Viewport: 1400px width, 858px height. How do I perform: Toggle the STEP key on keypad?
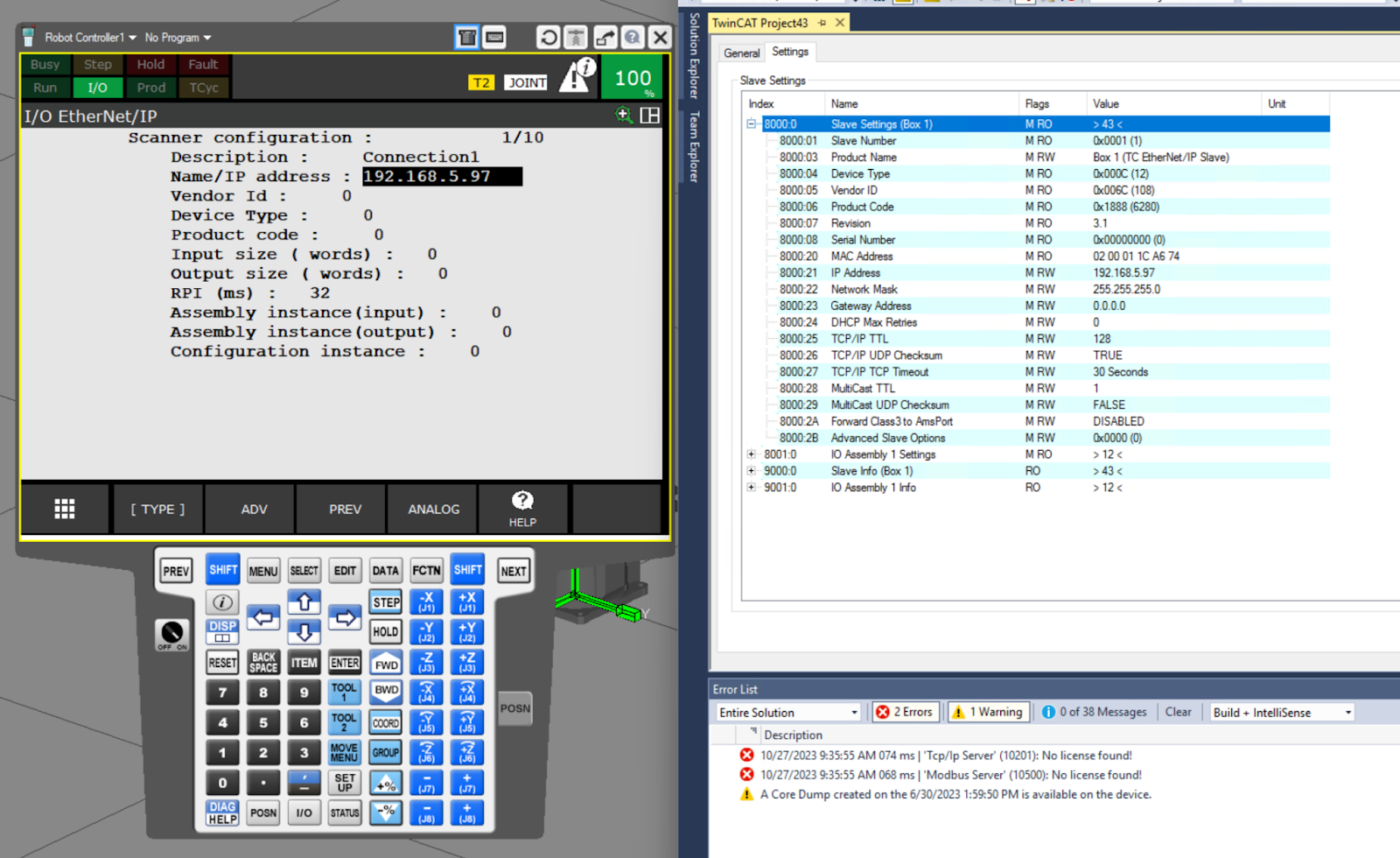tap(386, 602)
